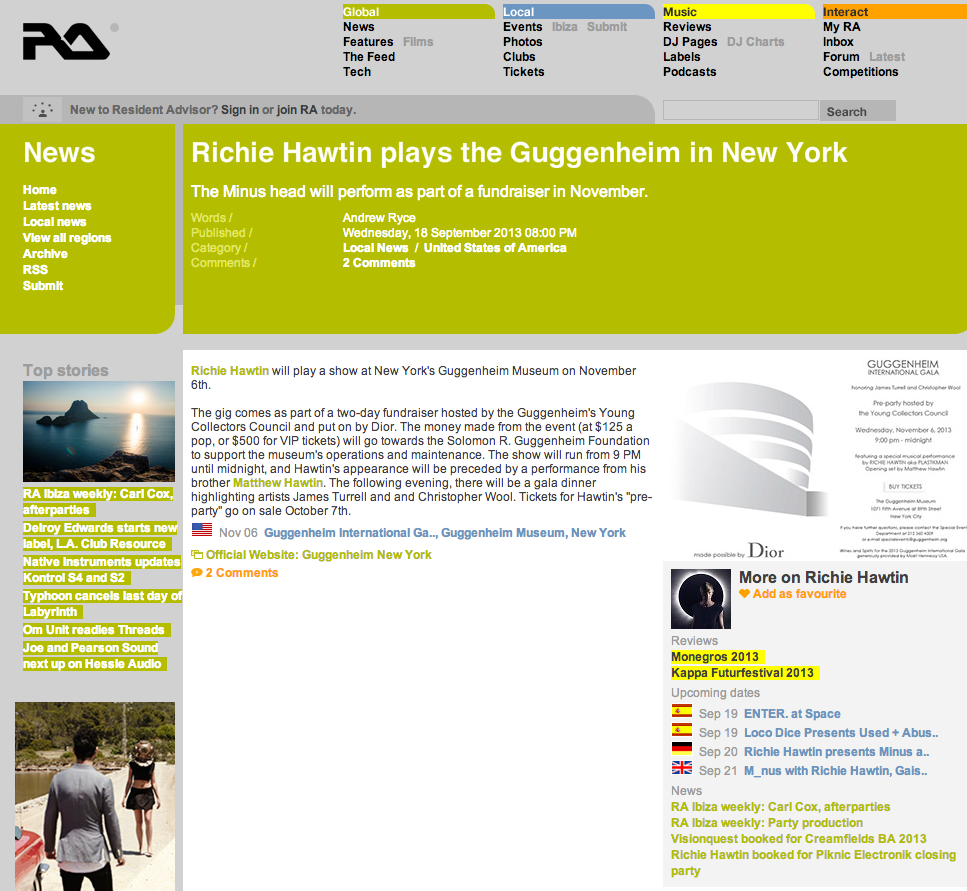Open Photos section

click(x=522, y=41)
